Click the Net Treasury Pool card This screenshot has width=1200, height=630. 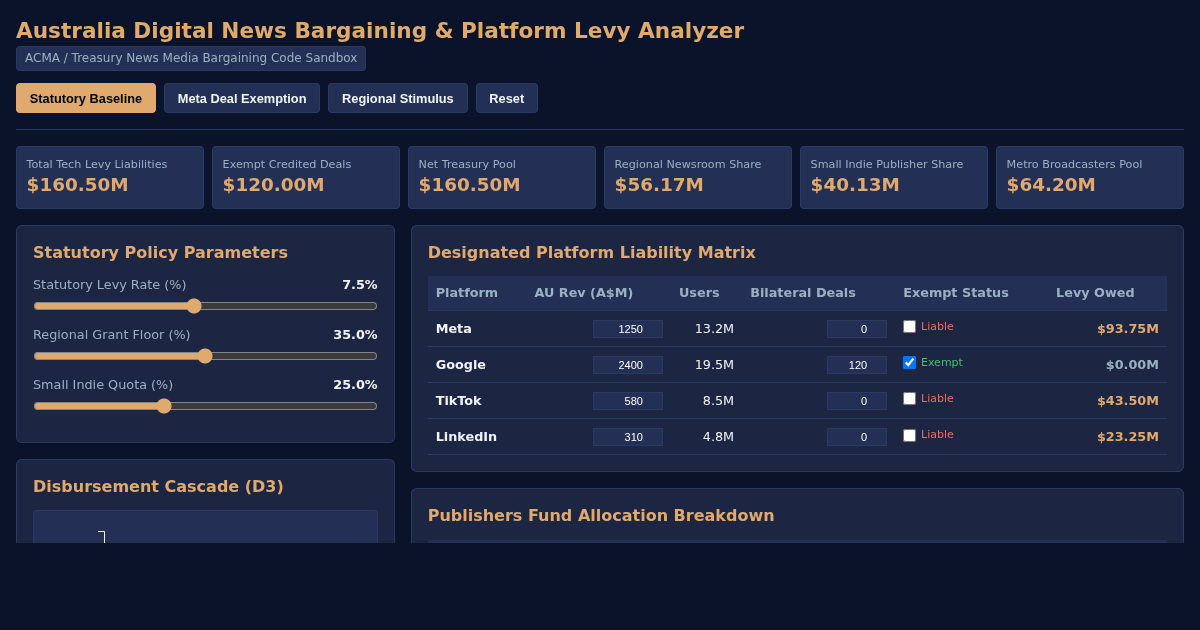pyautogui.click(x=502, y=178)
